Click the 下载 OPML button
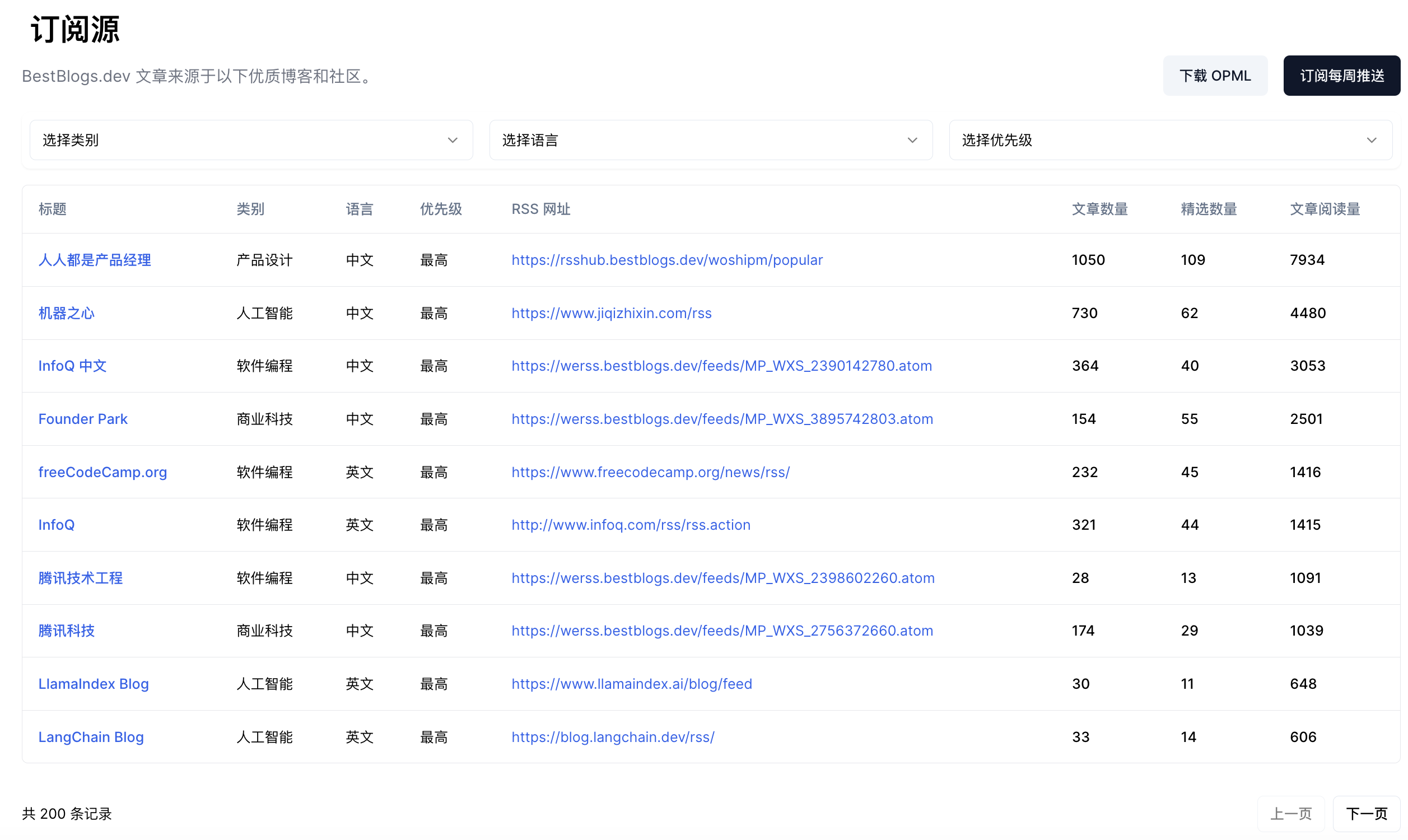This screenshot has width=1408, height=840. coord(1214,76)
